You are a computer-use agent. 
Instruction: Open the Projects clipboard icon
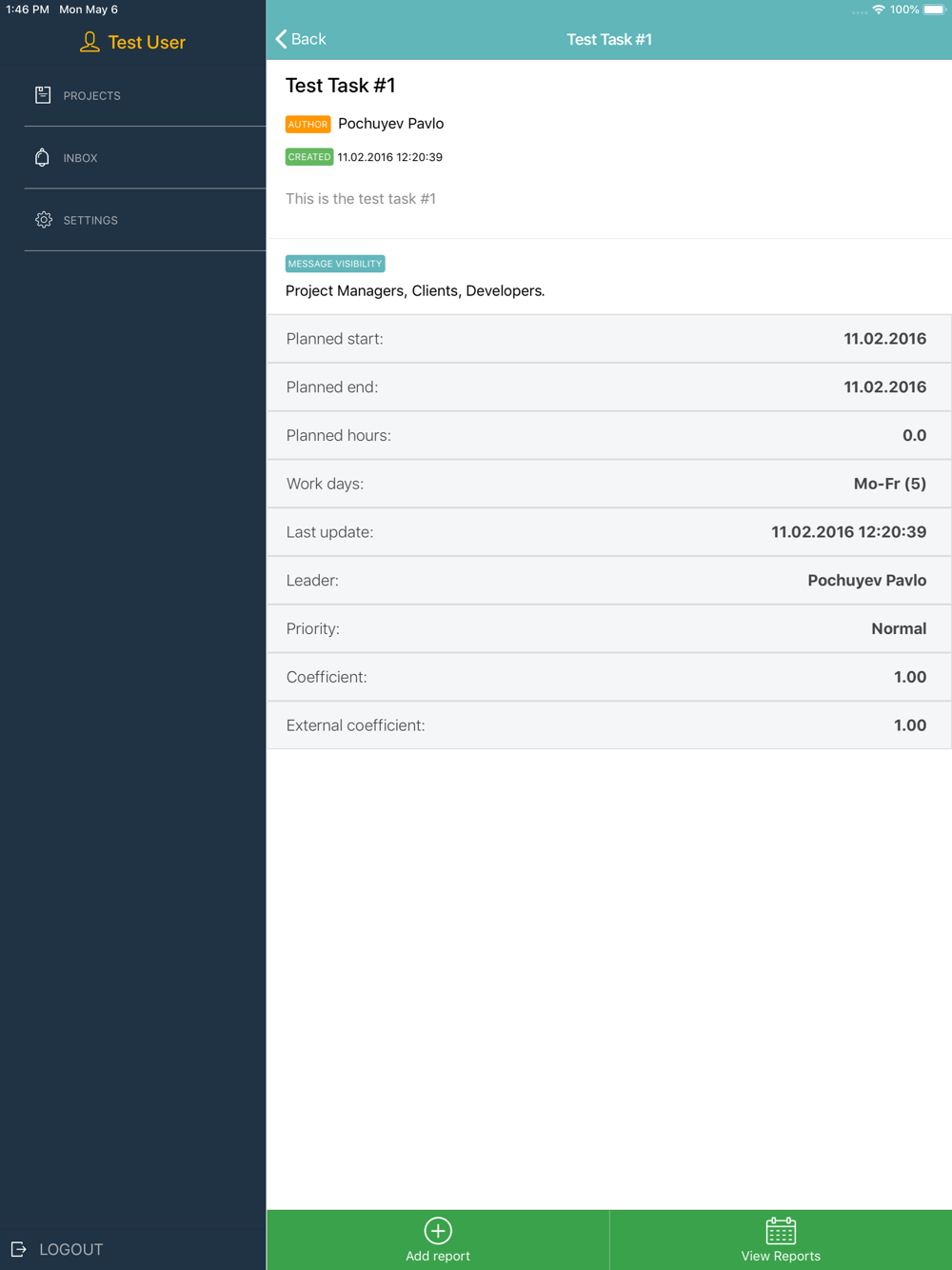click(43, 95)
